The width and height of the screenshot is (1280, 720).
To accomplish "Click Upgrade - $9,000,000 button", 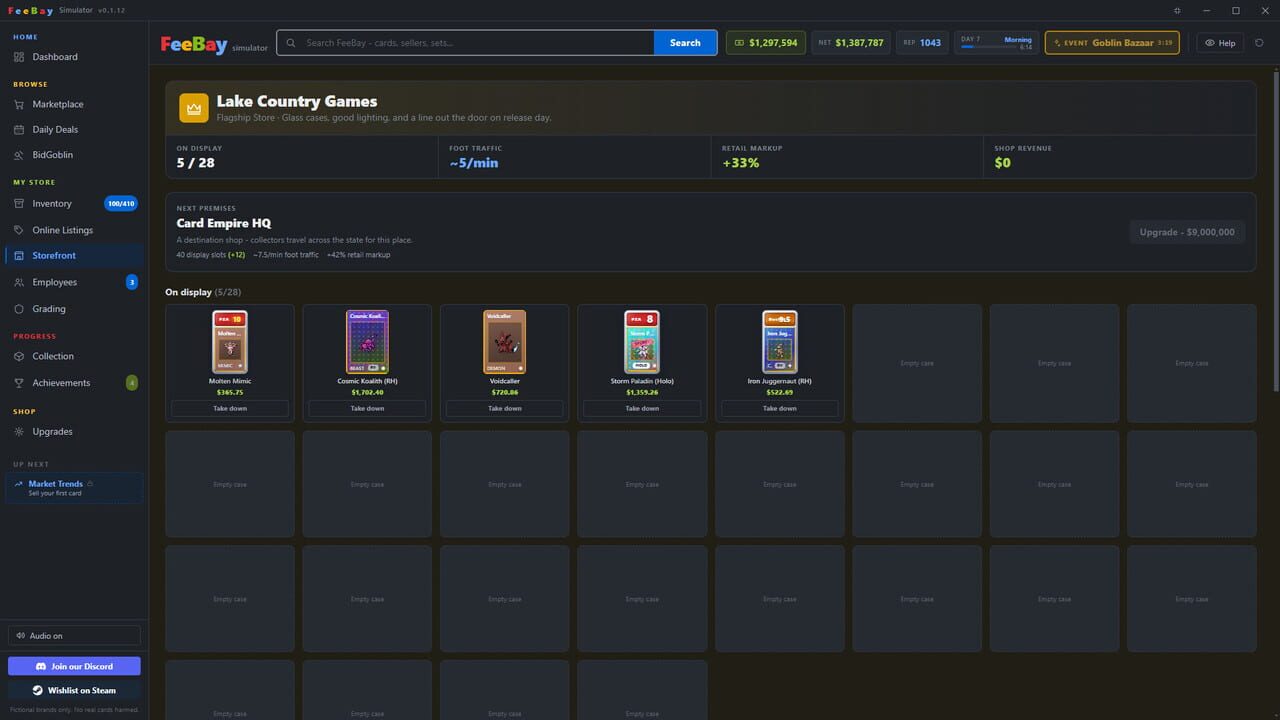I will (x=1187, y=232).
